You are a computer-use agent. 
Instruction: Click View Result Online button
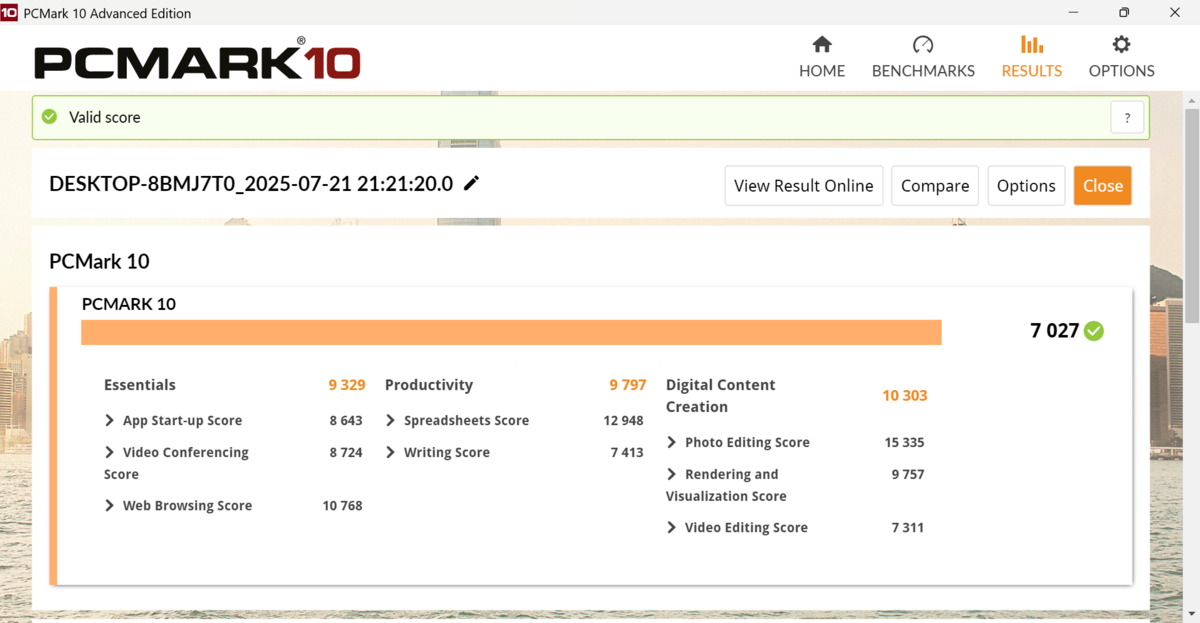click(x=804, y=185)
